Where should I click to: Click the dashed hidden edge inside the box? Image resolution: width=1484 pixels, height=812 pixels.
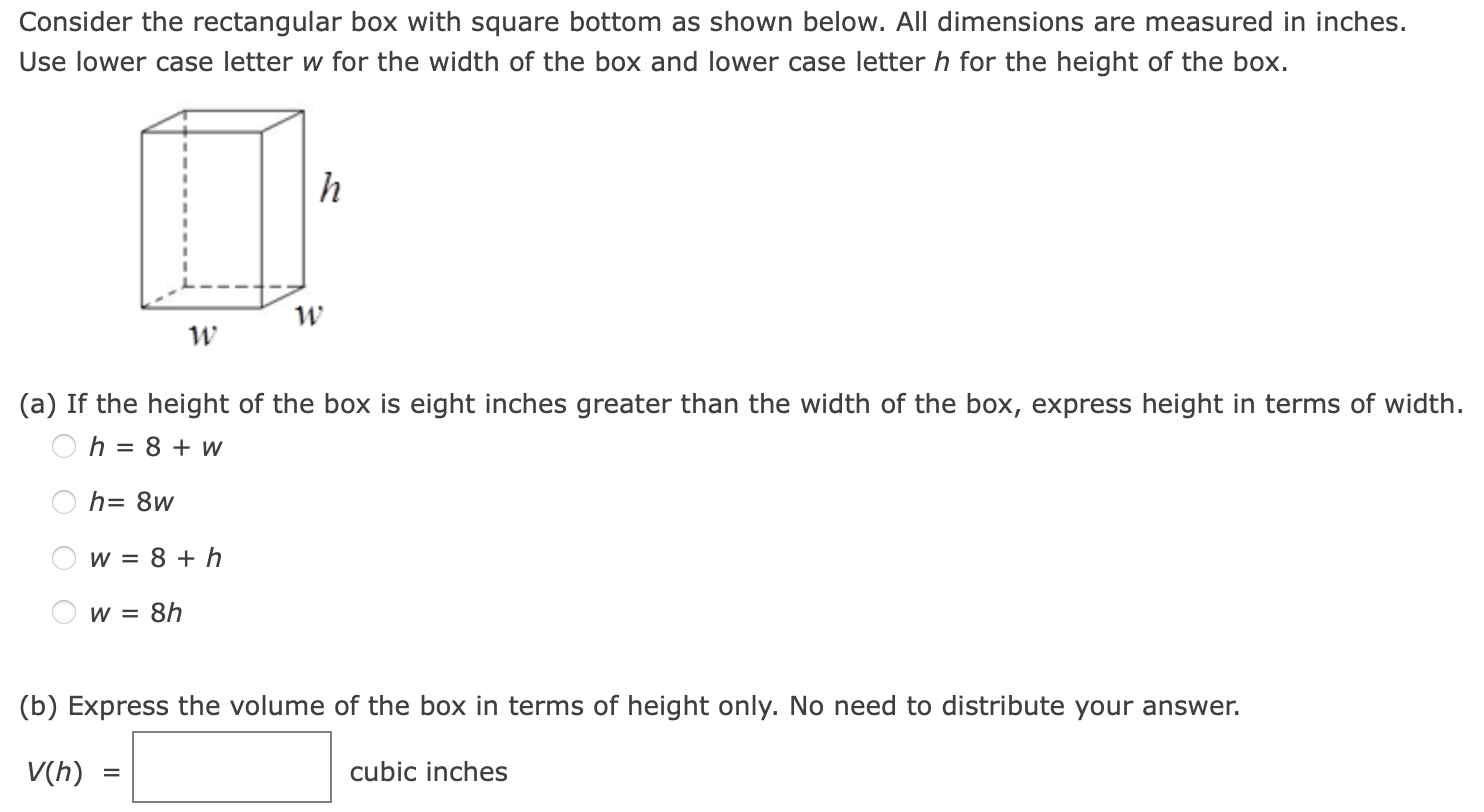tap(185, 200)
